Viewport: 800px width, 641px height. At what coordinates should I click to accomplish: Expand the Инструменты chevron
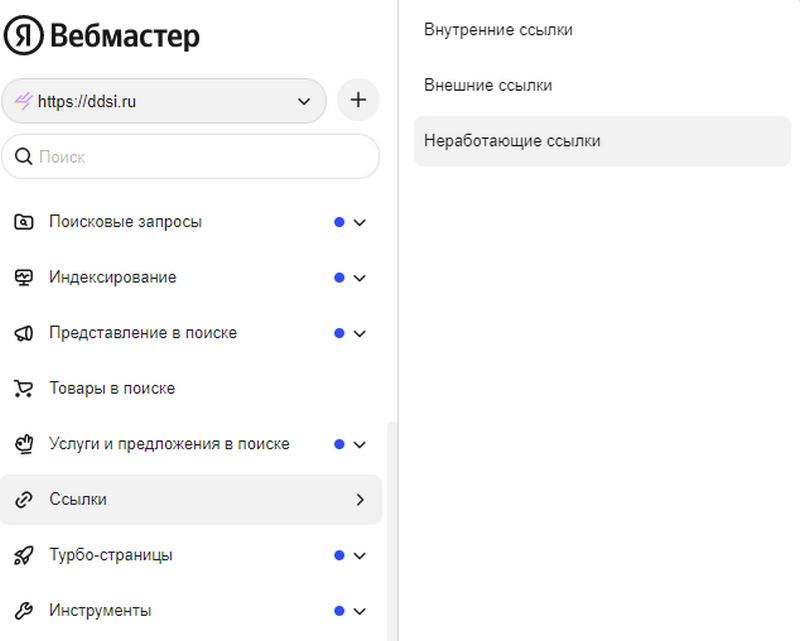(x=360, y=611)
